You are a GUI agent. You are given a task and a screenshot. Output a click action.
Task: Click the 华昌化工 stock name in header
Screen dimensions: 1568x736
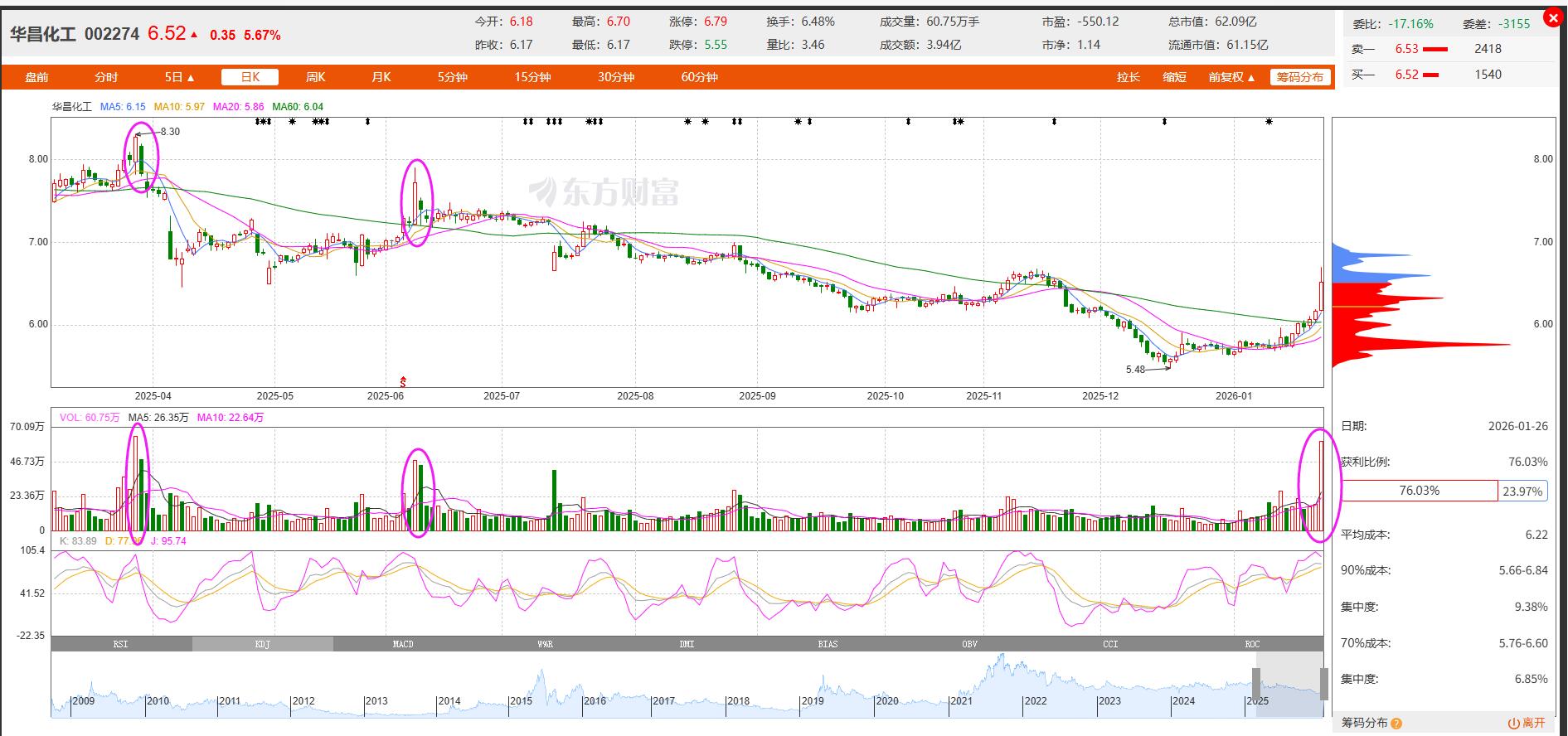point(42,34)
